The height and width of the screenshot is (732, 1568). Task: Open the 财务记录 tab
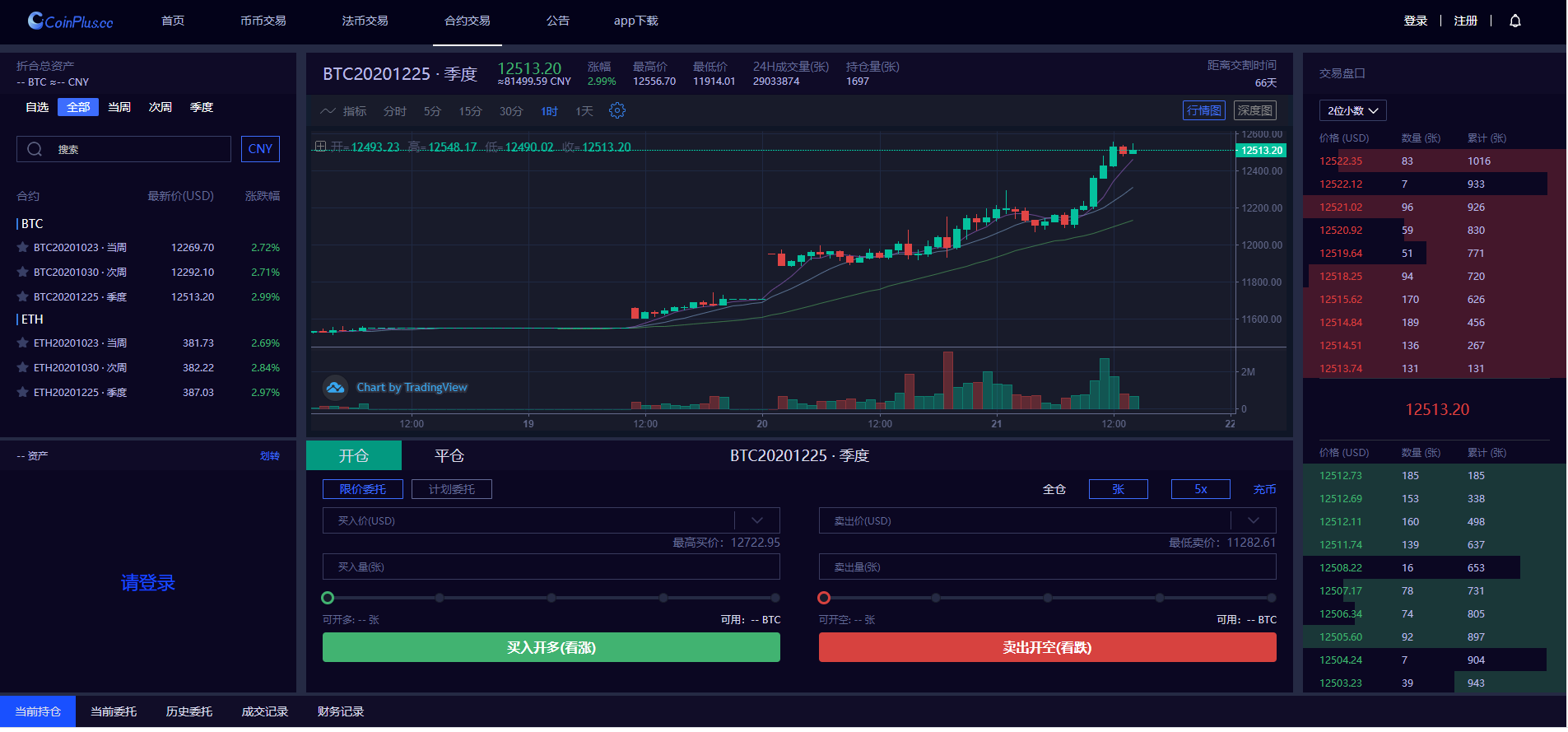(341, 711)
